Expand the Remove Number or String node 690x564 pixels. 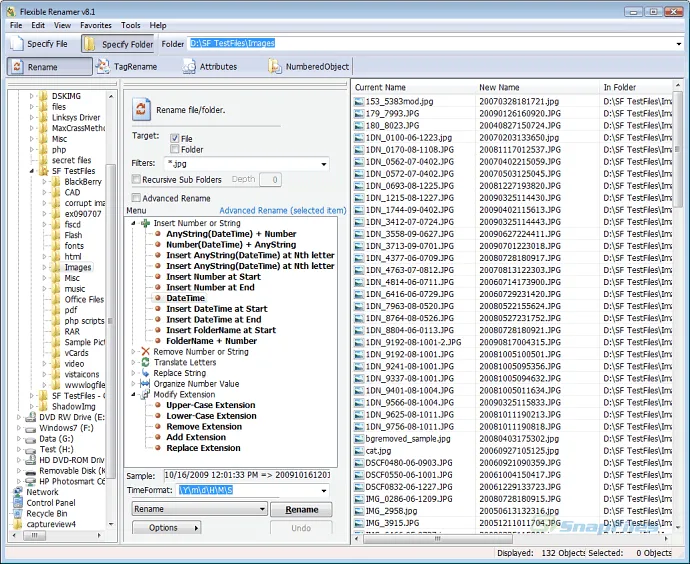(133, 352)
